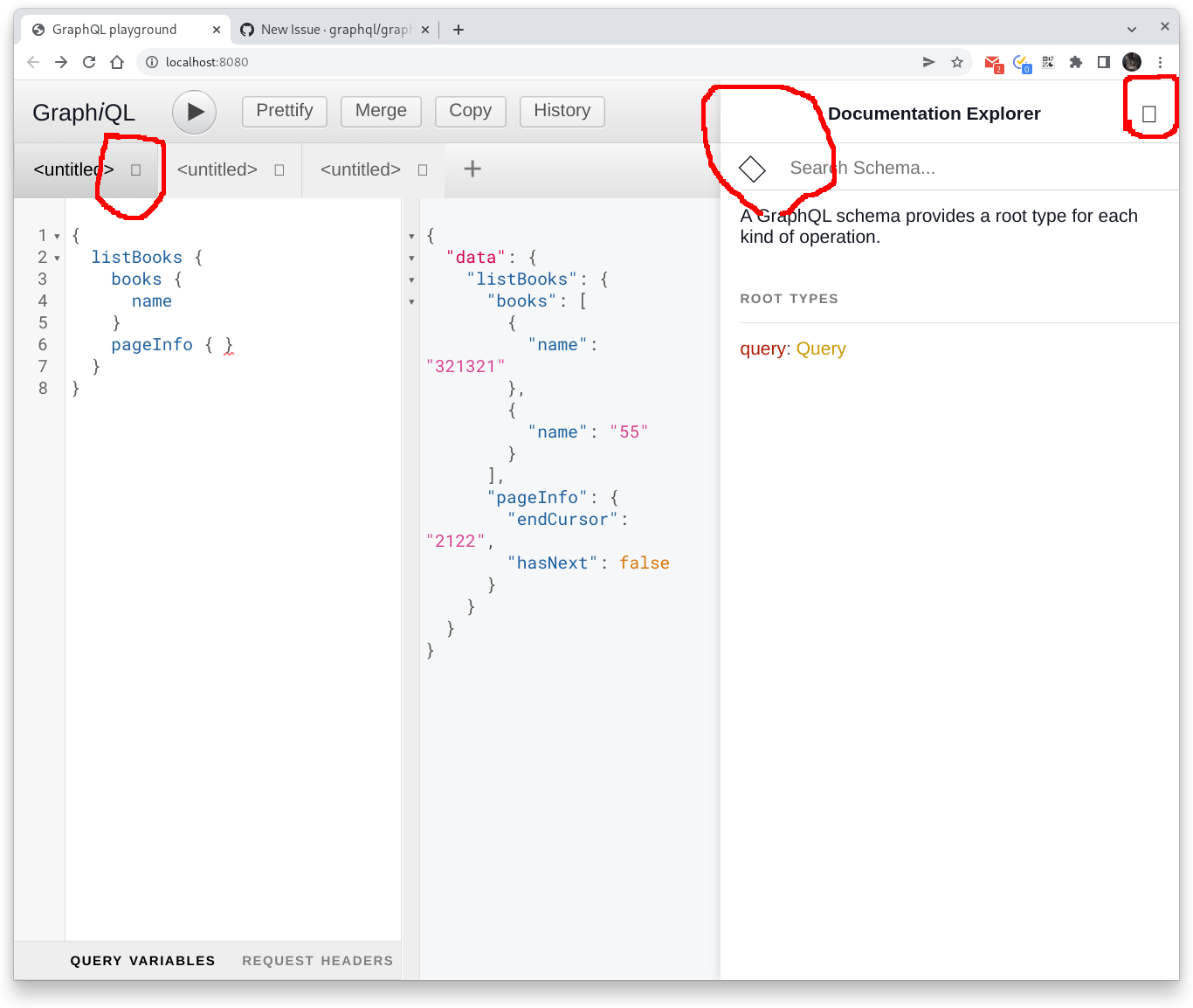The image size is (1193, 1008).
Task: Open the Gmail checker extension icon
Action: point(993,63)
